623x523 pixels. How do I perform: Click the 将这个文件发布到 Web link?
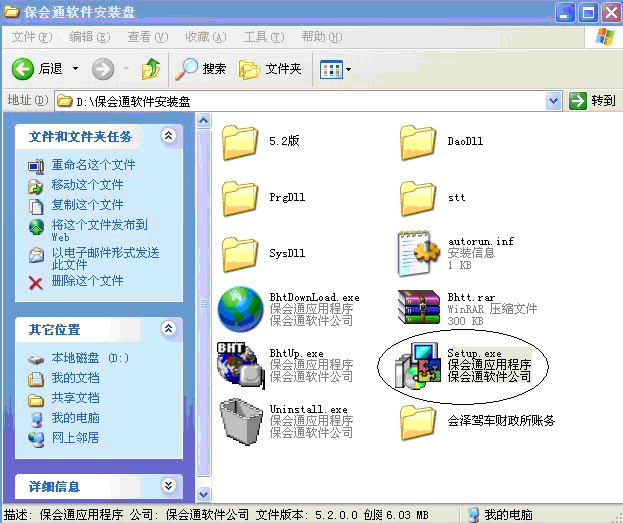pos(99,230)
